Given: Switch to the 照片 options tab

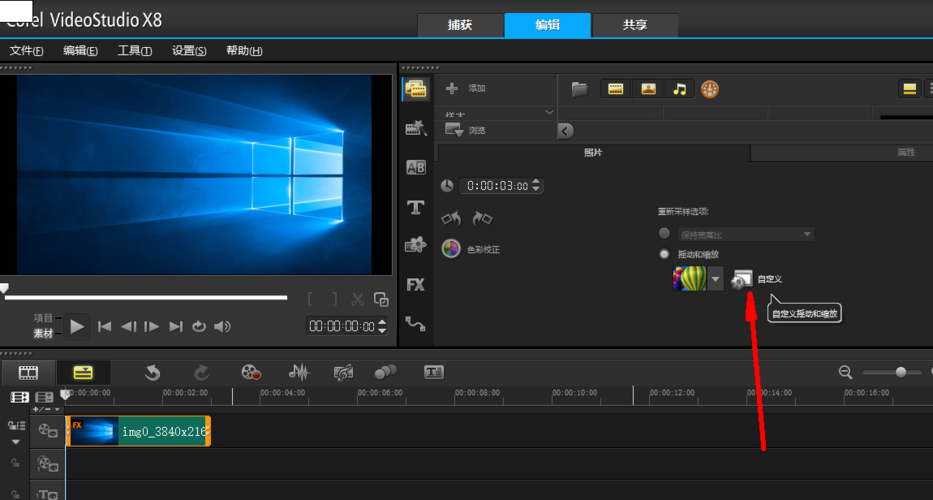Looking at the screenshot, I should [x=593, y=152].
